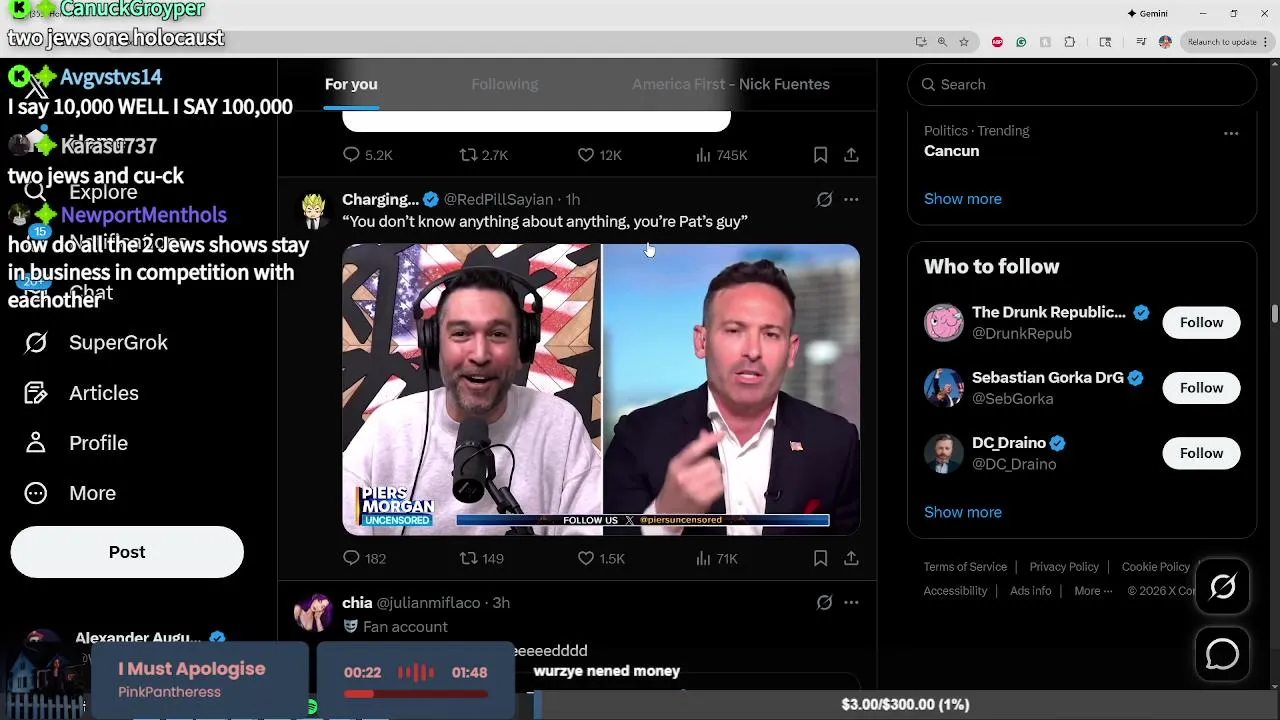The height and width of the screenshot is (720, 1280).
Task: Bookmark the post with 745K views
Action: (x=820, y=155)
